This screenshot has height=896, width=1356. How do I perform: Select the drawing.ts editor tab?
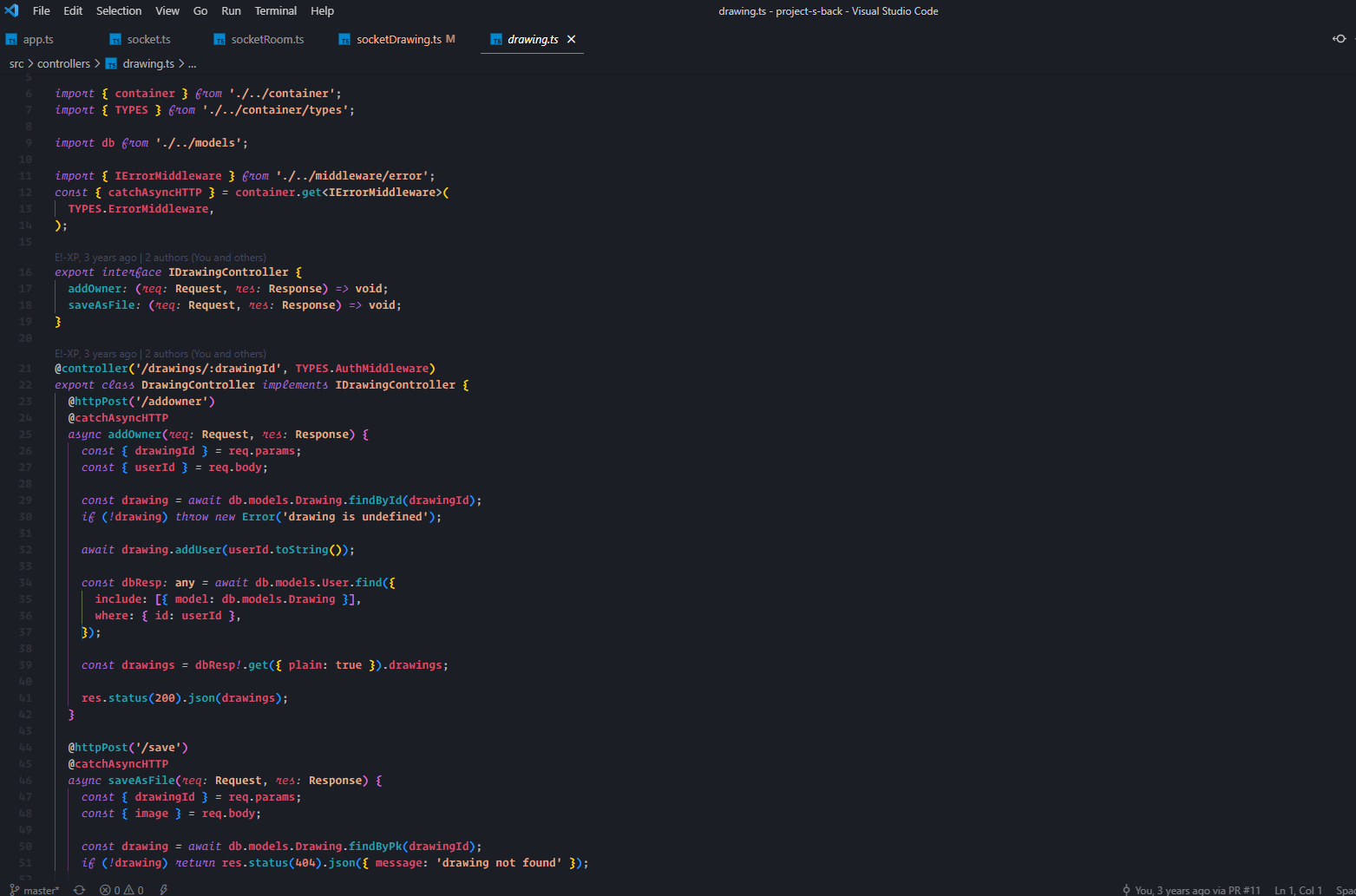pyautogui.click(x=533, y=39)
